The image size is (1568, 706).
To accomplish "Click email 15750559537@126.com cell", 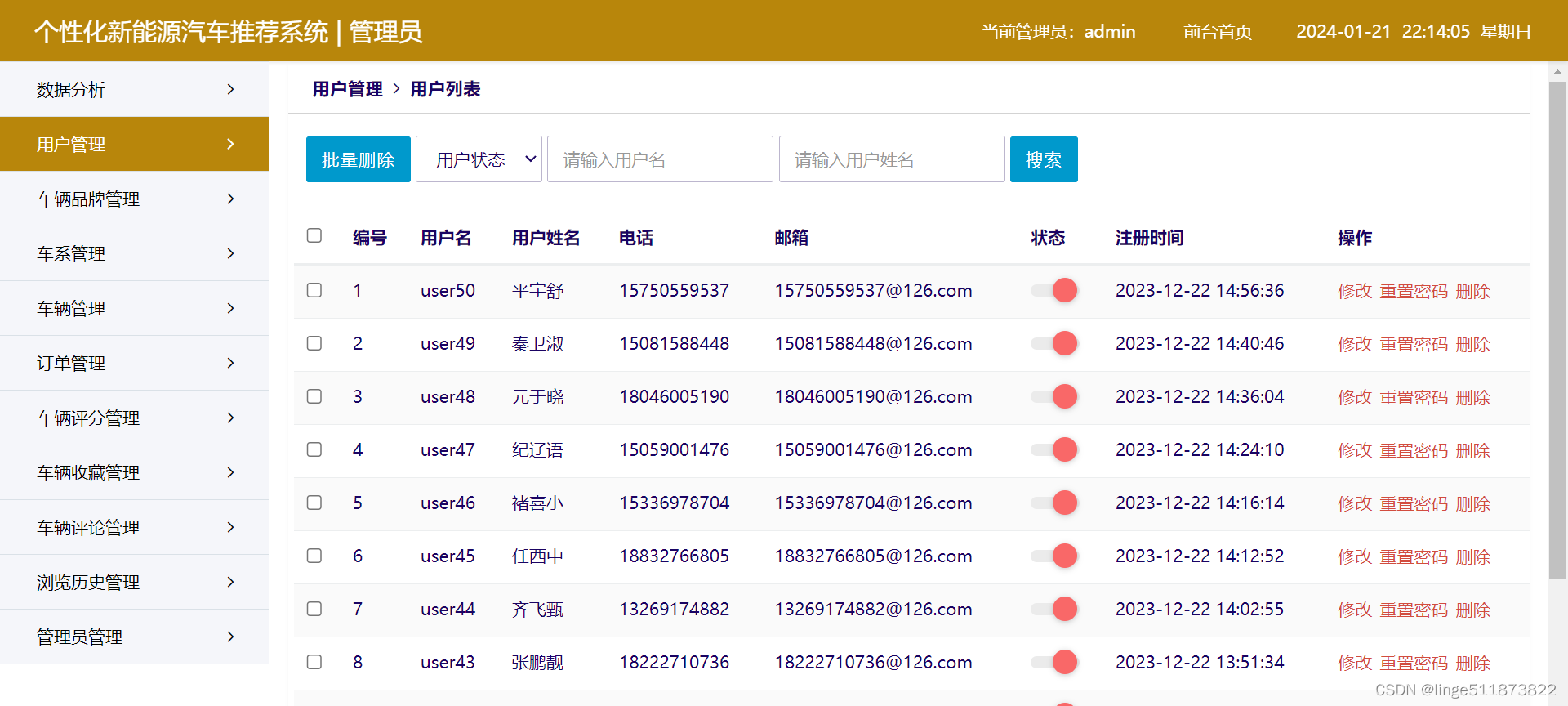I will 873,290.
